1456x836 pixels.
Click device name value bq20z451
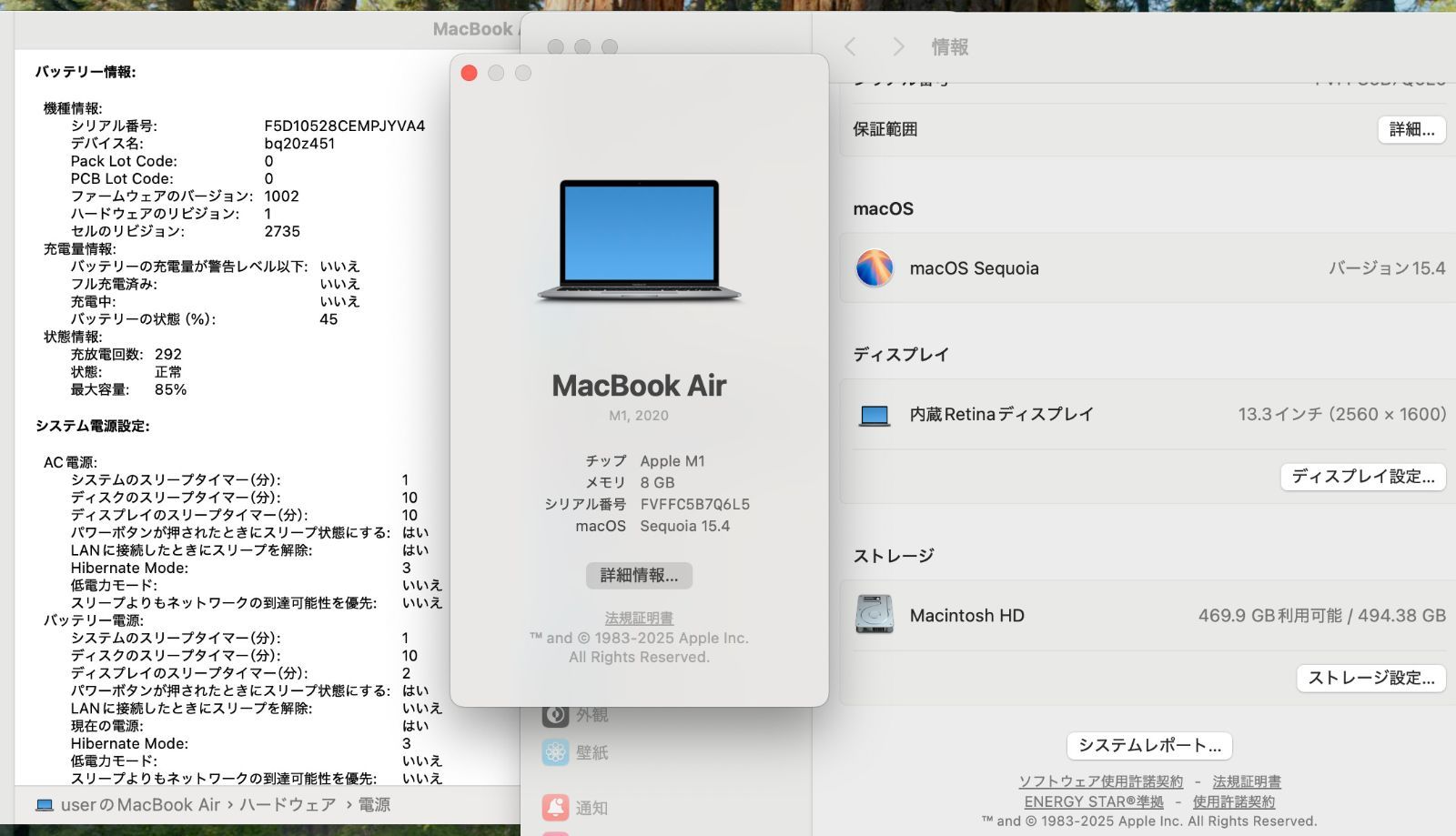pos(299,143)
